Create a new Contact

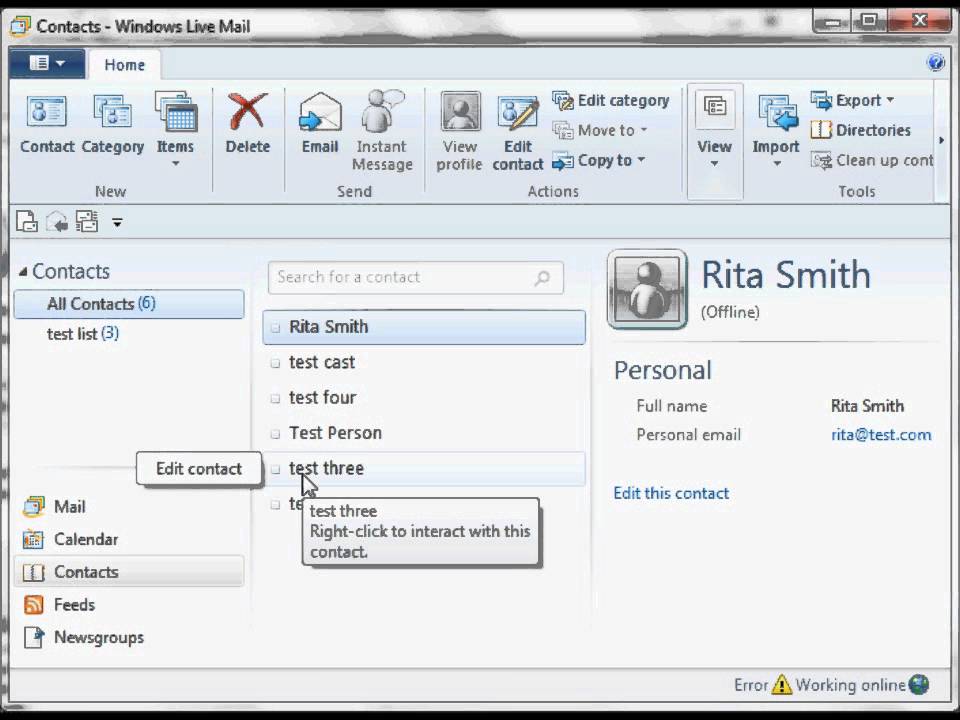47,124
